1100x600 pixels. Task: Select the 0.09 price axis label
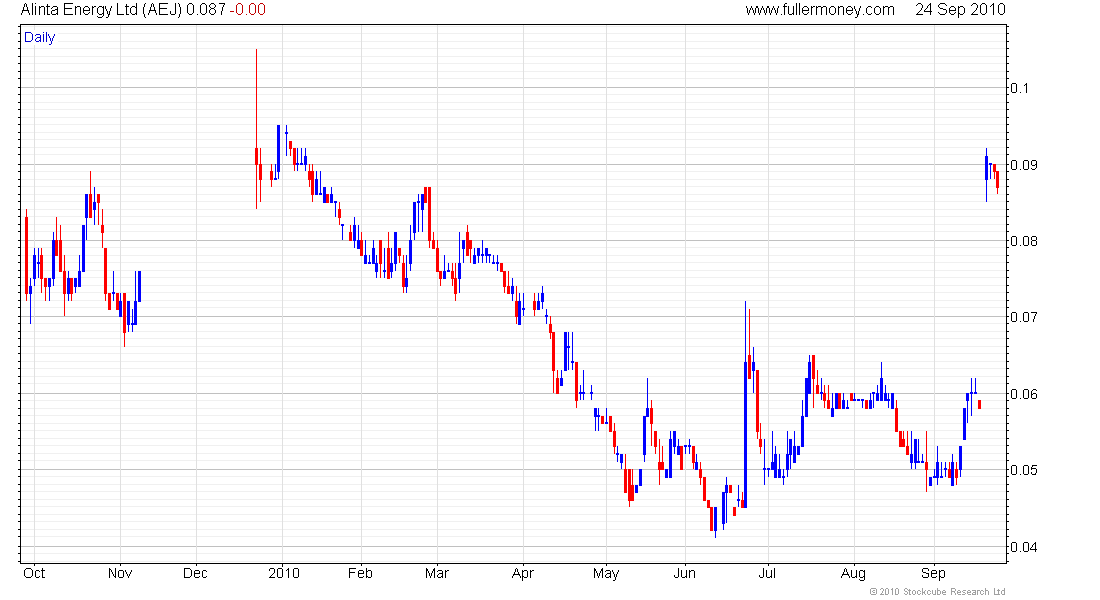[x=1024, y=165]
